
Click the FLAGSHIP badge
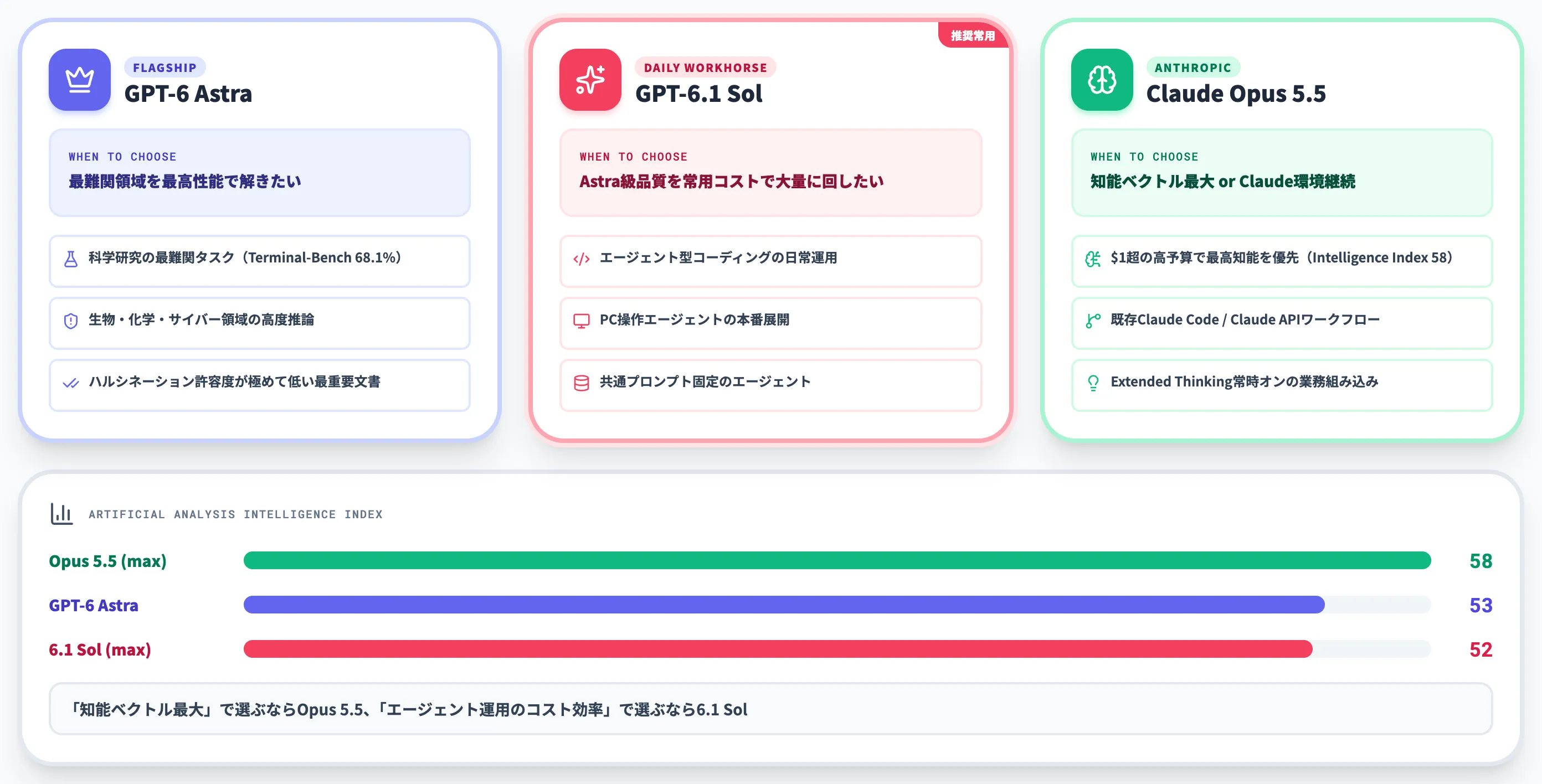coord(165,68)
